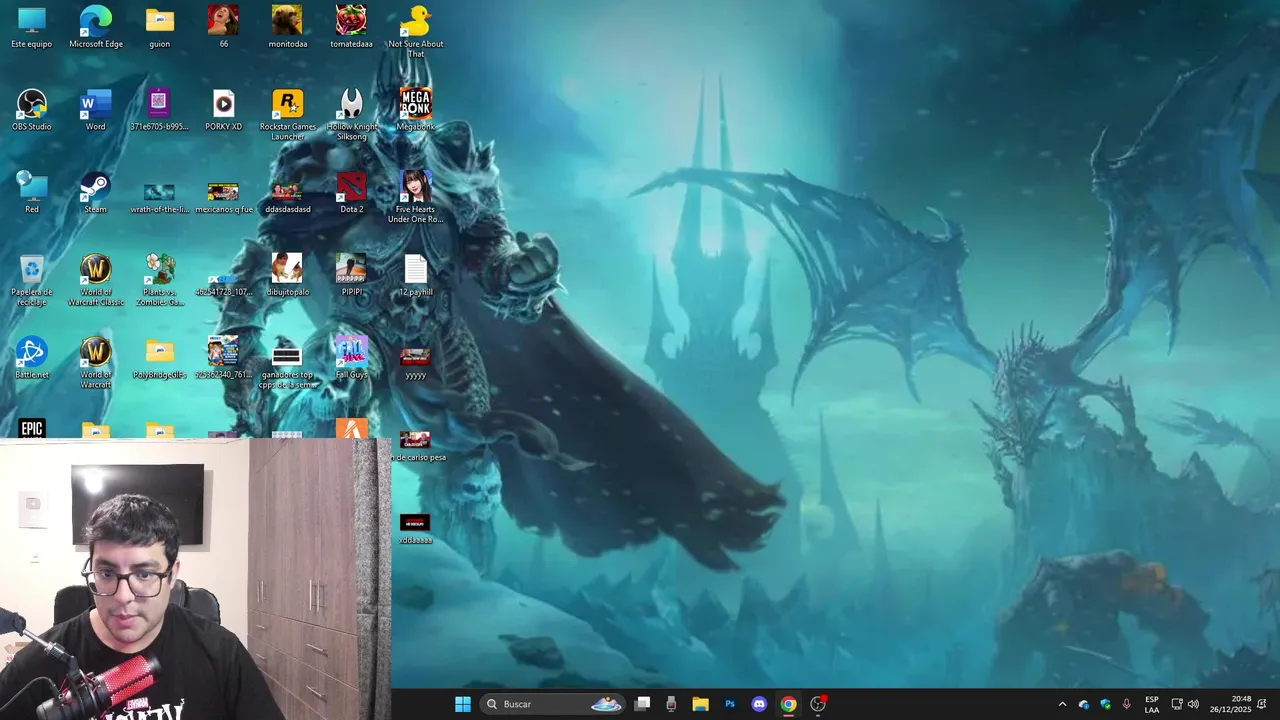Launch the Microsoft Edge shortcut
The width and height of the screenshot is (1280, 720).
tap(96, 27)
